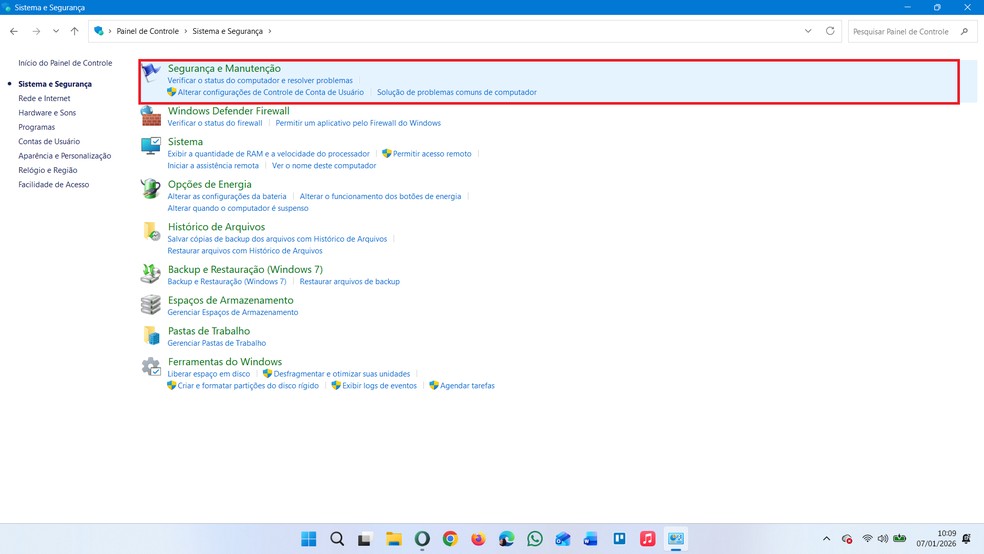
Task: Open the Espaços de Armazenamento drives icon
Action: (151, 305)
